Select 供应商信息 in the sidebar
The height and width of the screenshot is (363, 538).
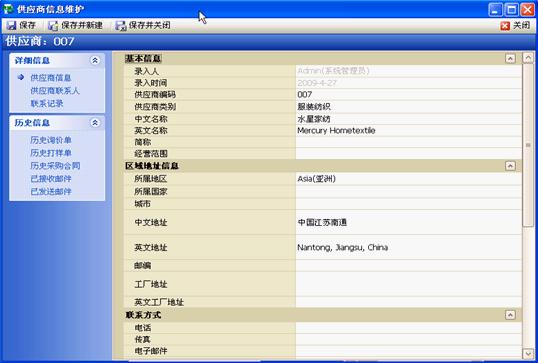[x=51, y=78]
